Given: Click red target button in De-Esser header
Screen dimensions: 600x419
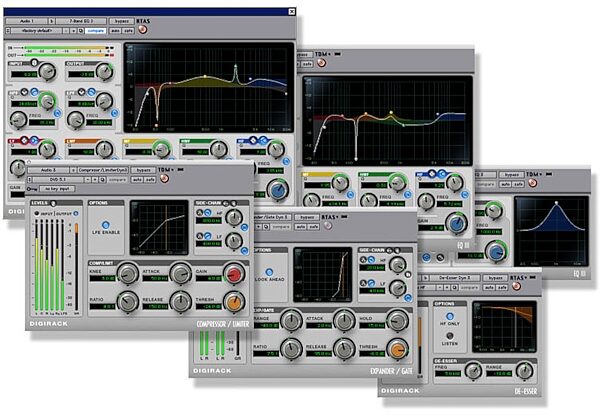Looking at the screenshot, I should (516, 286).
